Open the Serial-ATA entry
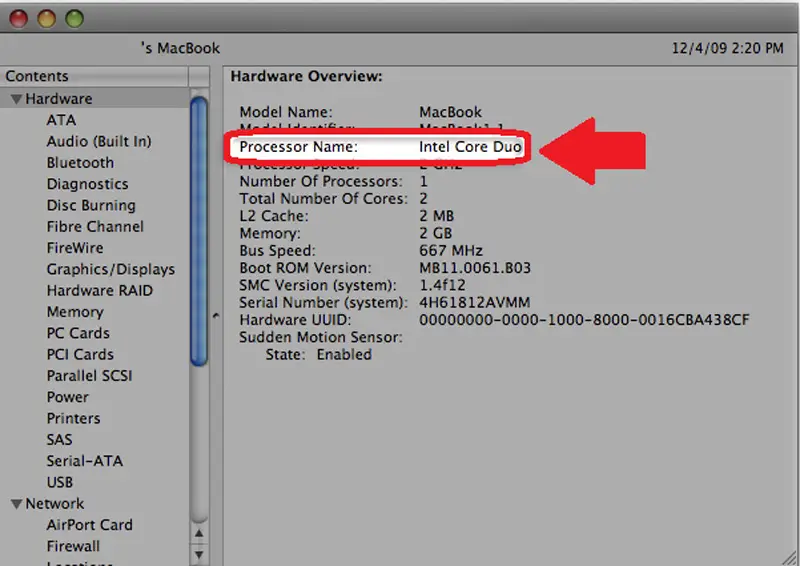 tap(85, 461)
